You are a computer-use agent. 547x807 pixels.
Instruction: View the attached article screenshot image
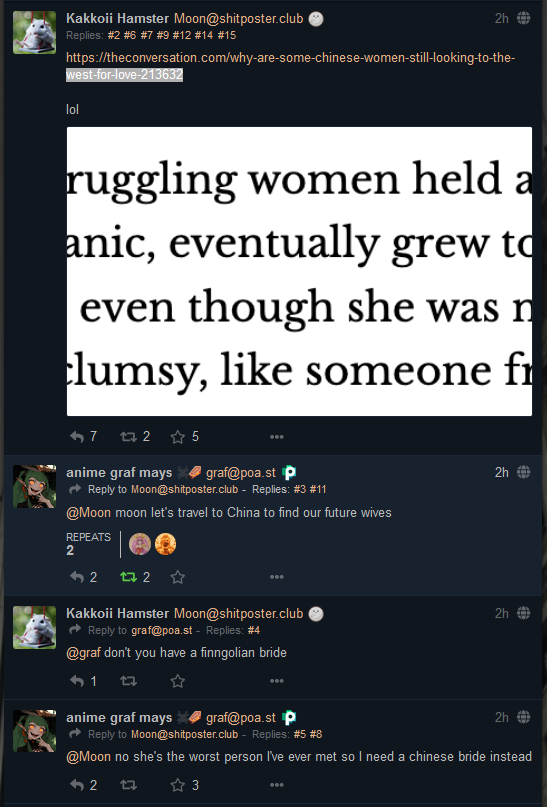(x=299, y=271)
